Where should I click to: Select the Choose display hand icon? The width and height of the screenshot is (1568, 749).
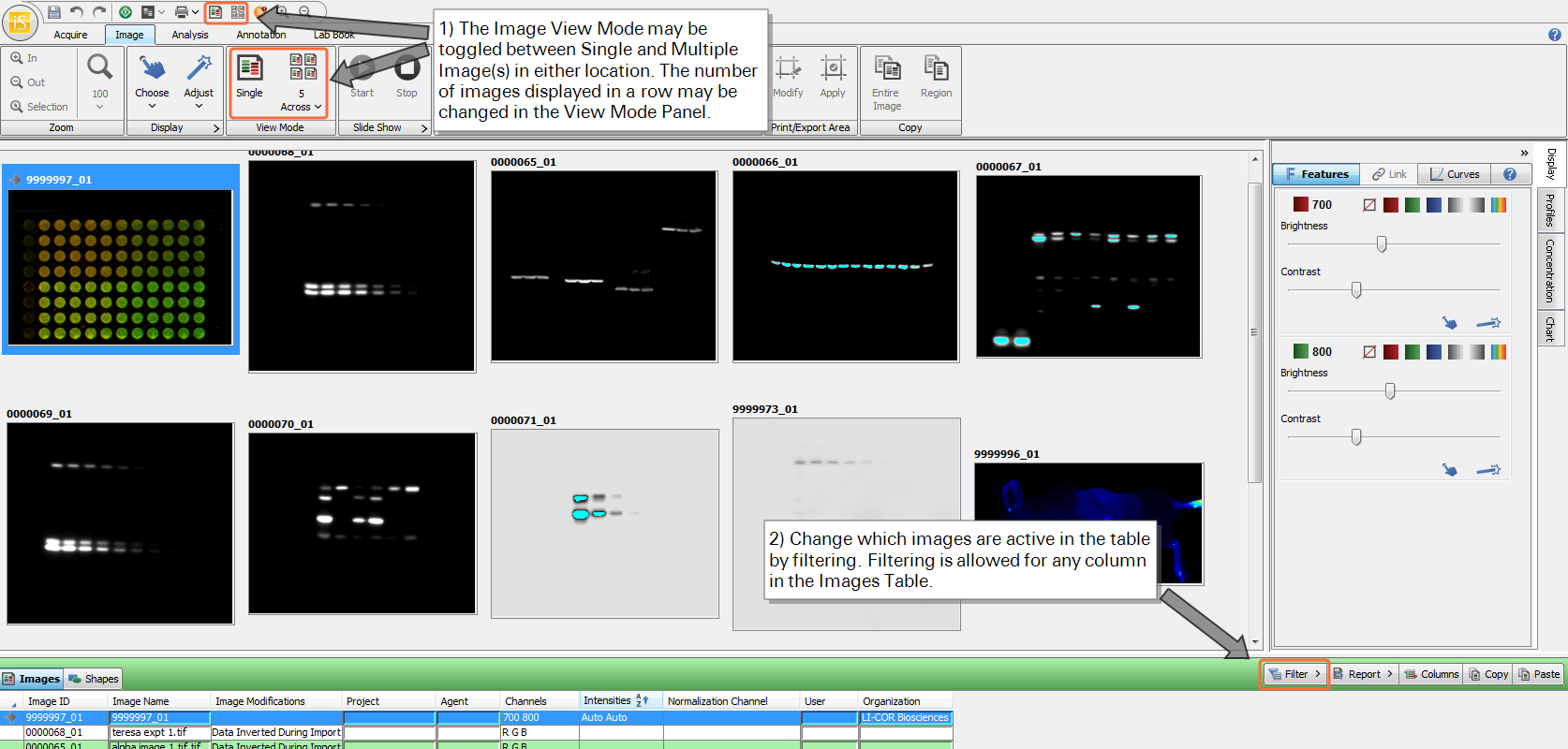152,68
